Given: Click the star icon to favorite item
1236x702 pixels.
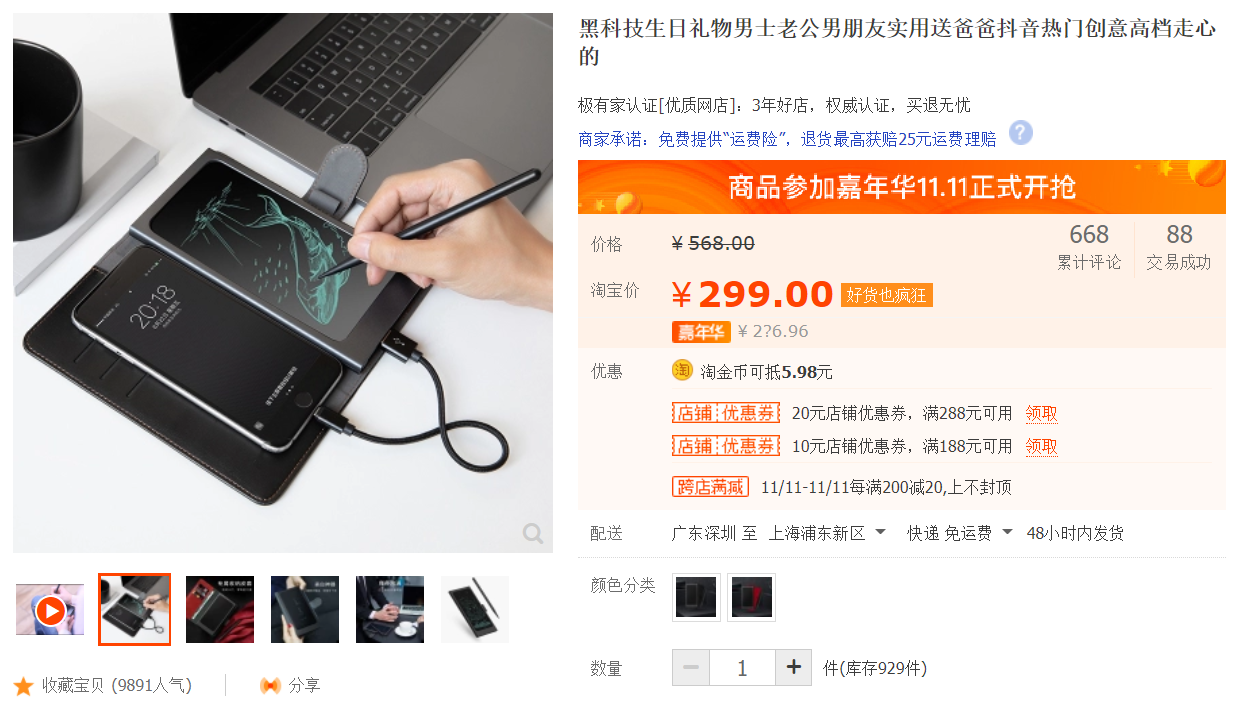Looking at the screenshot, I should [23, 686].
